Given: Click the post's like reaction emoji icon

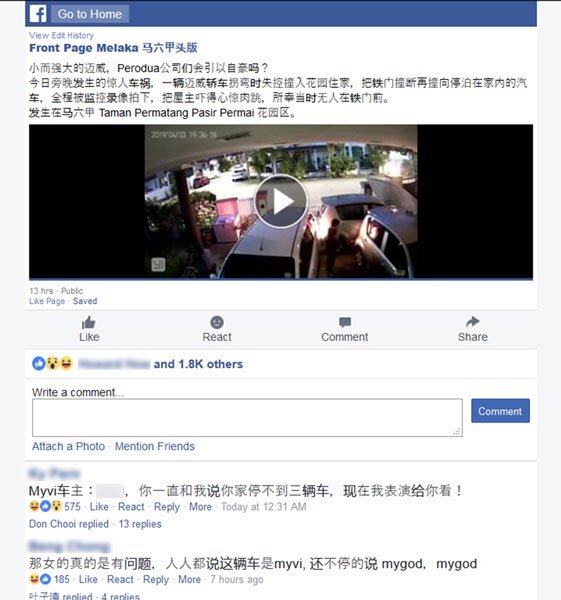Looking at the screenshot, I should [39, 364].
